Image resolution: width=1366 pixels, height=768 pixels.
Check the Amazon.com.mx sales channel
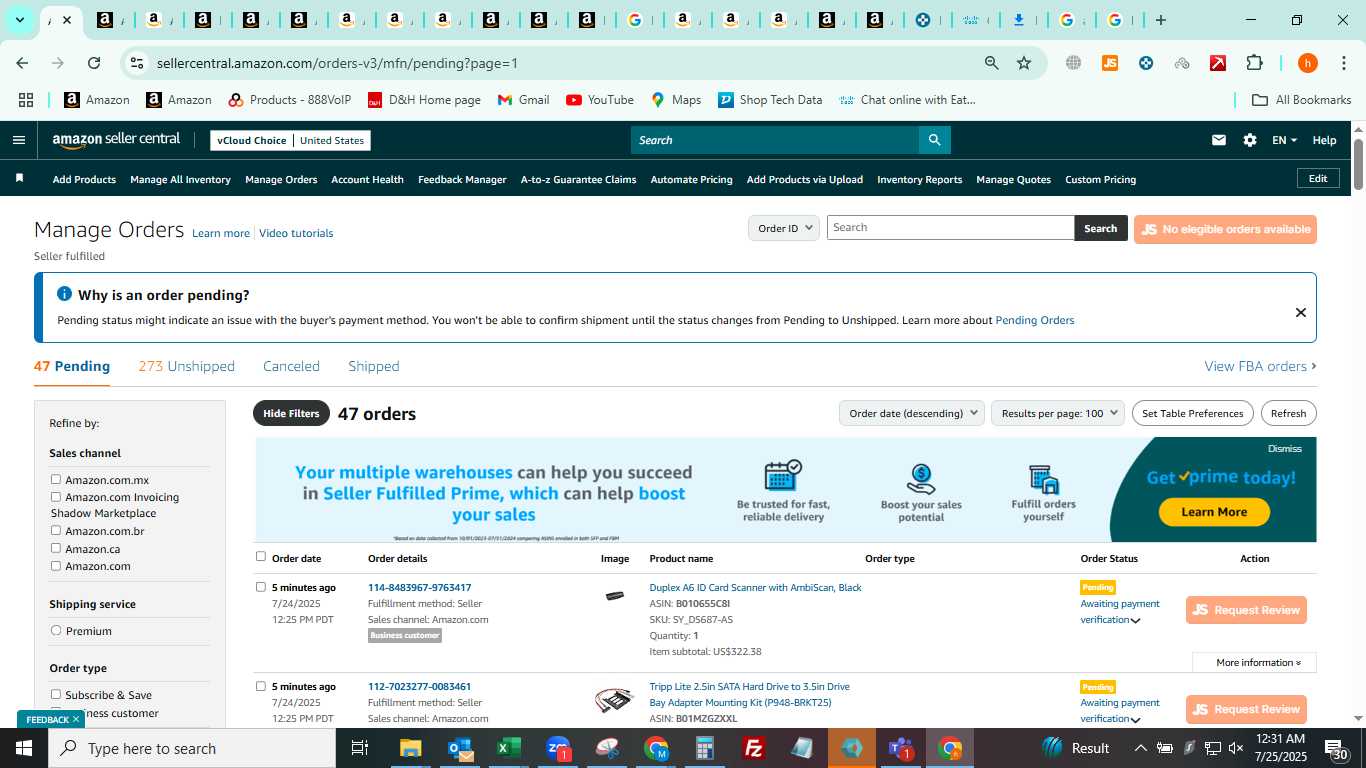pos(56,479)
